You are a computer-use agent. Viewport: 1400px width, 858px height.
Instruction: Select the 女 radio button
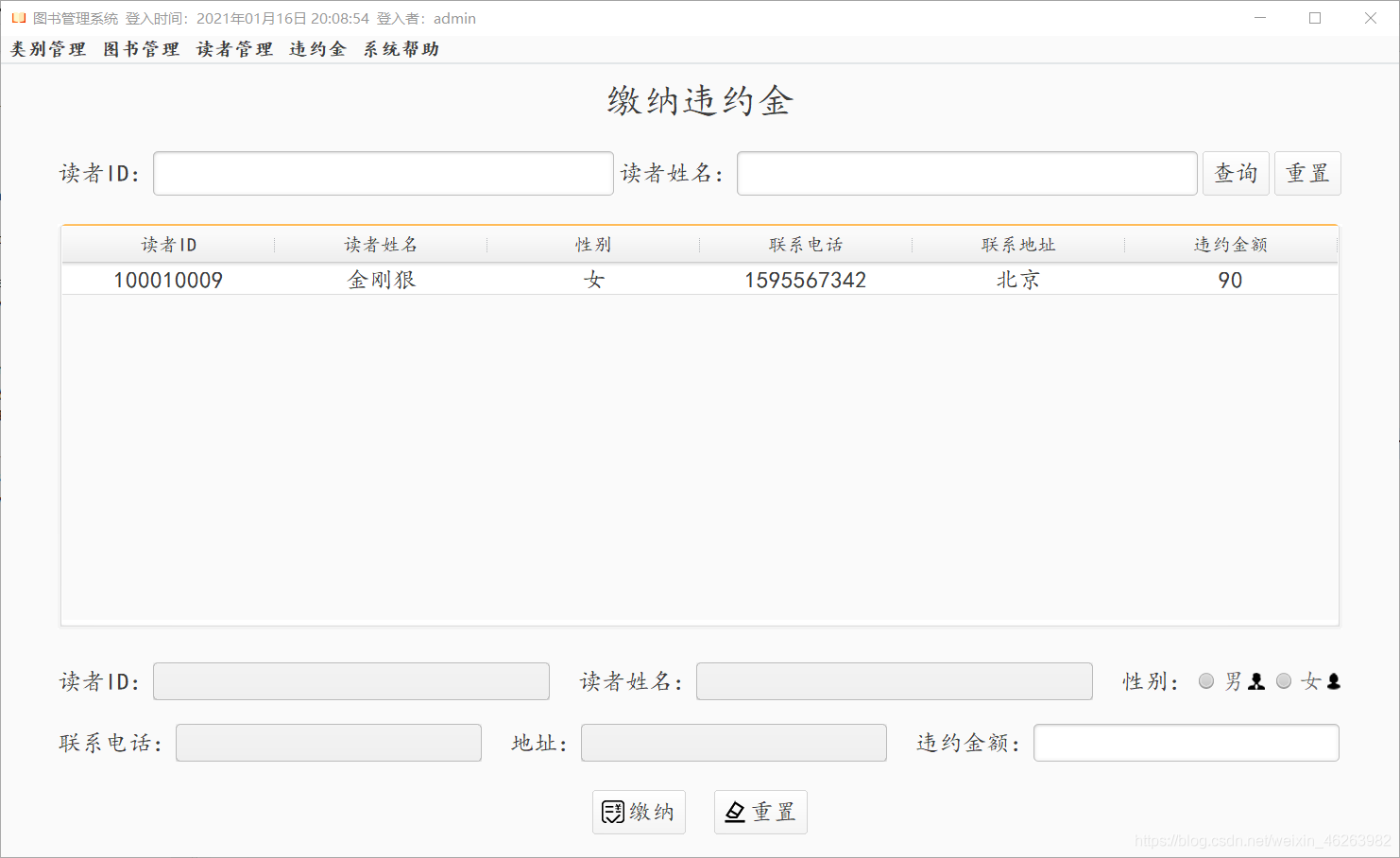1284,681
